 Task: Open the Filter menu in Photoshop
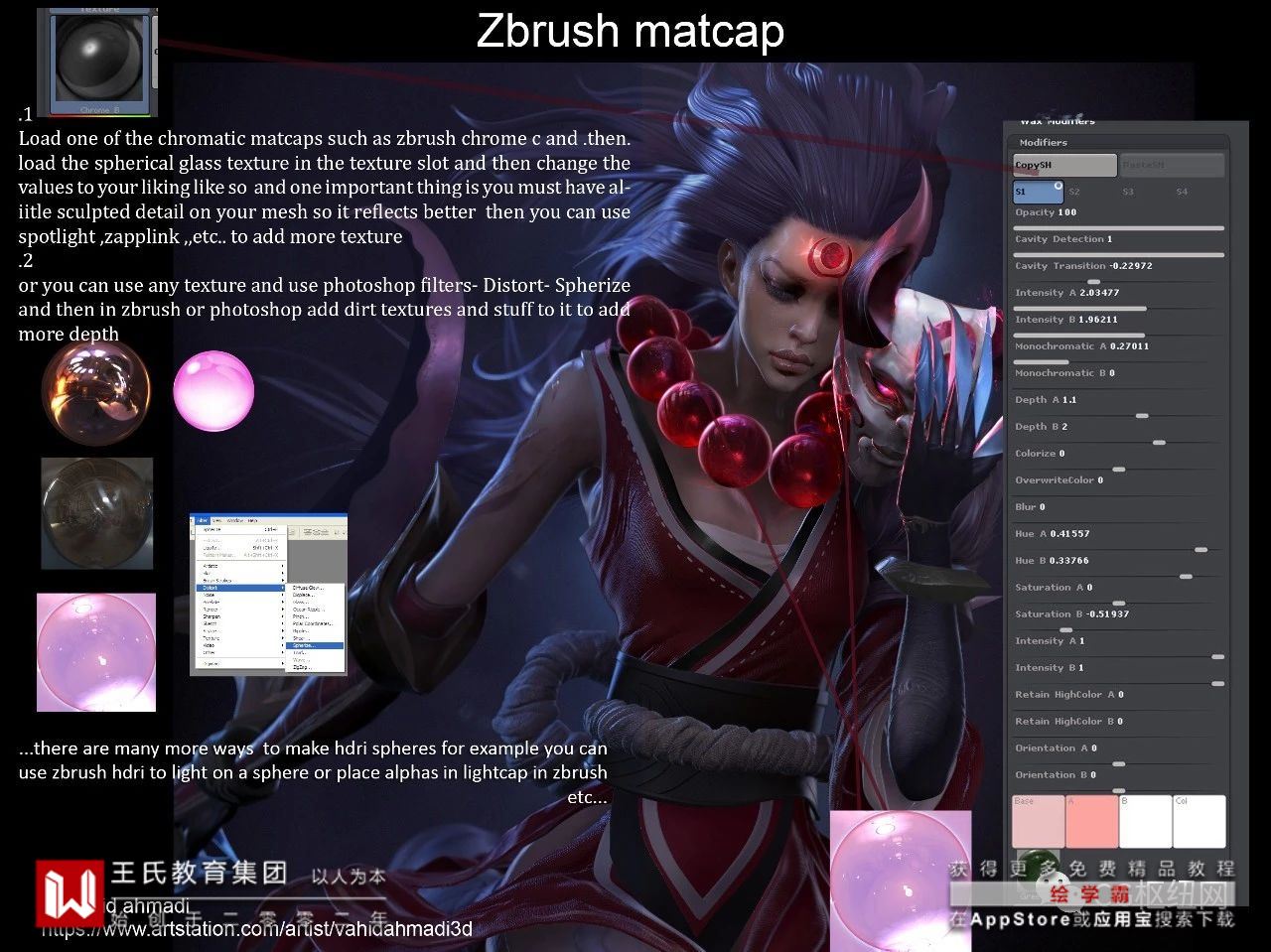pos(202,520)
